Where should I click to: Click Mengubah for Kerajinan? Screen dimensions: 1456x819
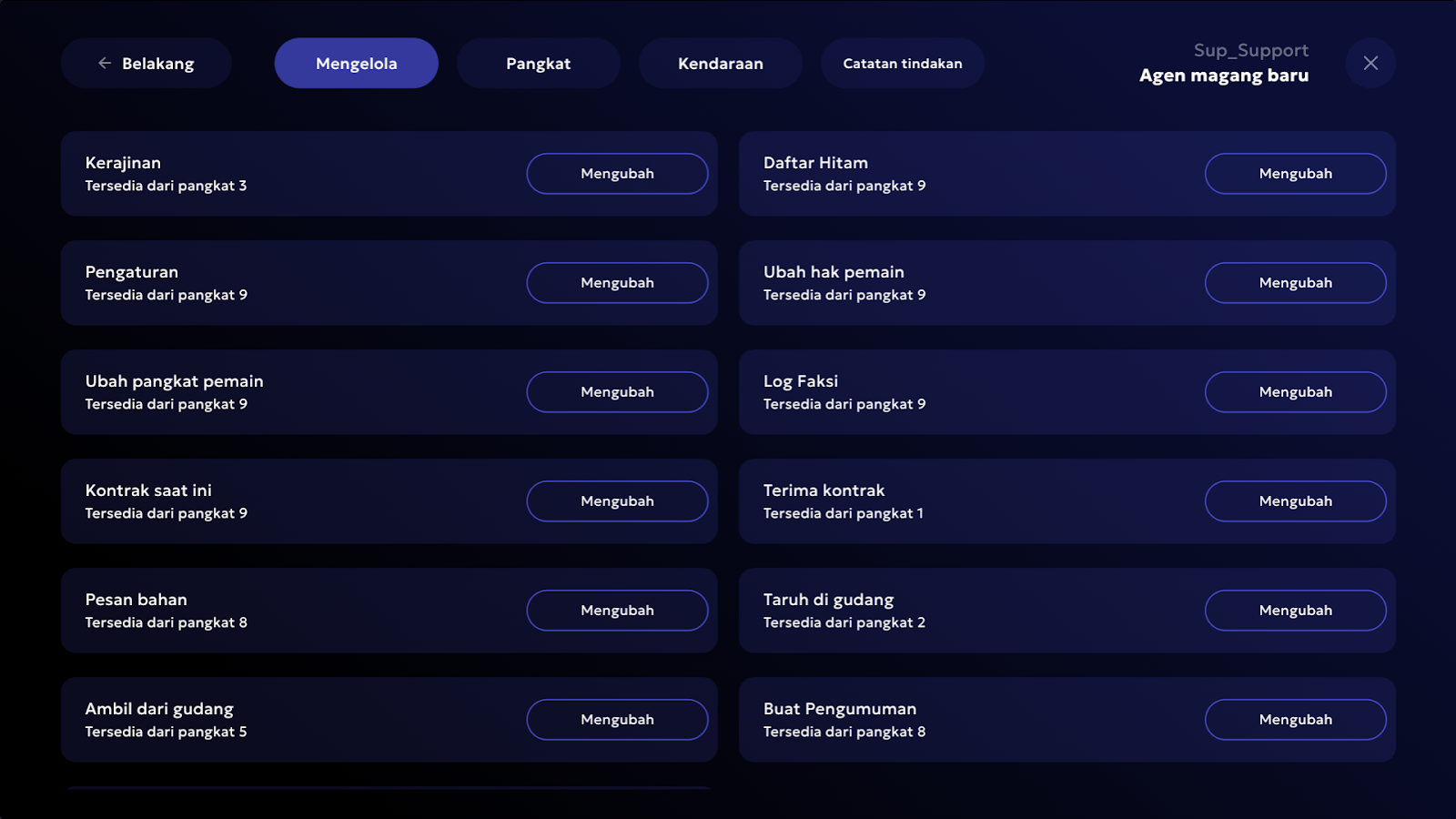tap(617, 174)
